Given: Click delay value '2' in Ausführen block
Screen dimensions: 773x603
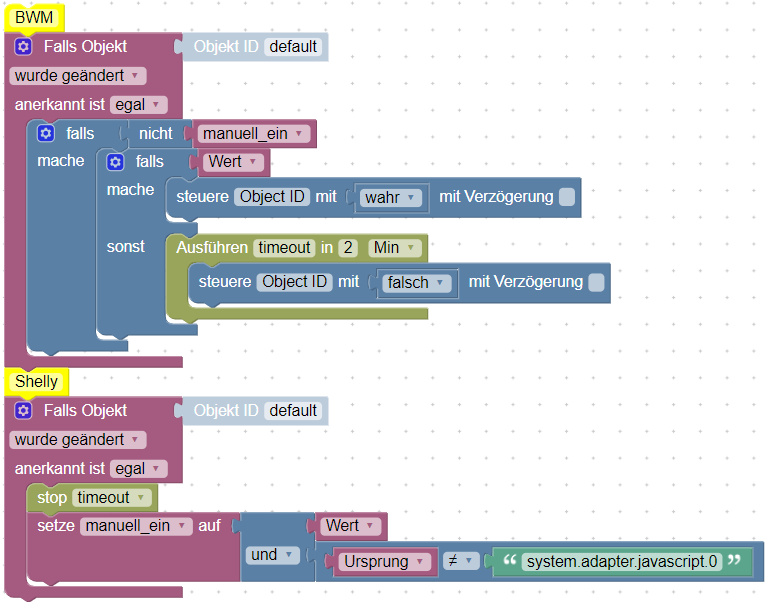Looking at the screenshot, I should [x=348, y=248].
